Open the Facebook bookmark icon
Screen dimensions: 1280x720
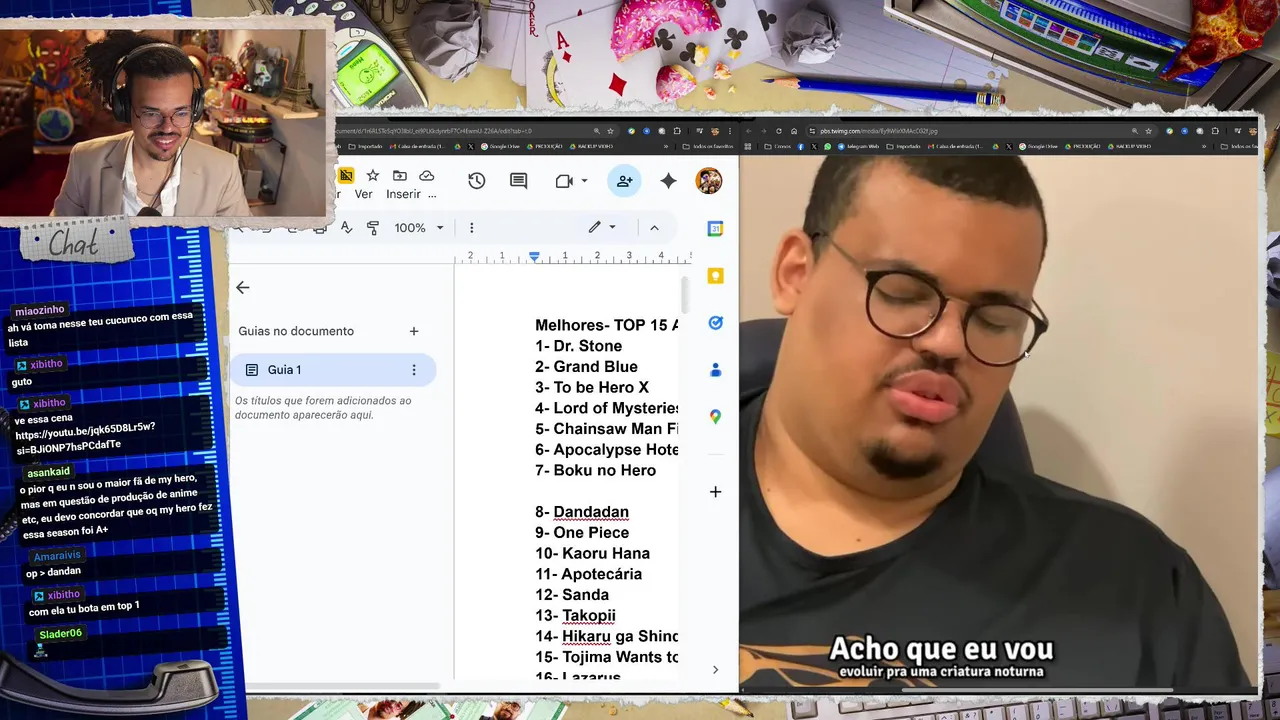(800, 146)
